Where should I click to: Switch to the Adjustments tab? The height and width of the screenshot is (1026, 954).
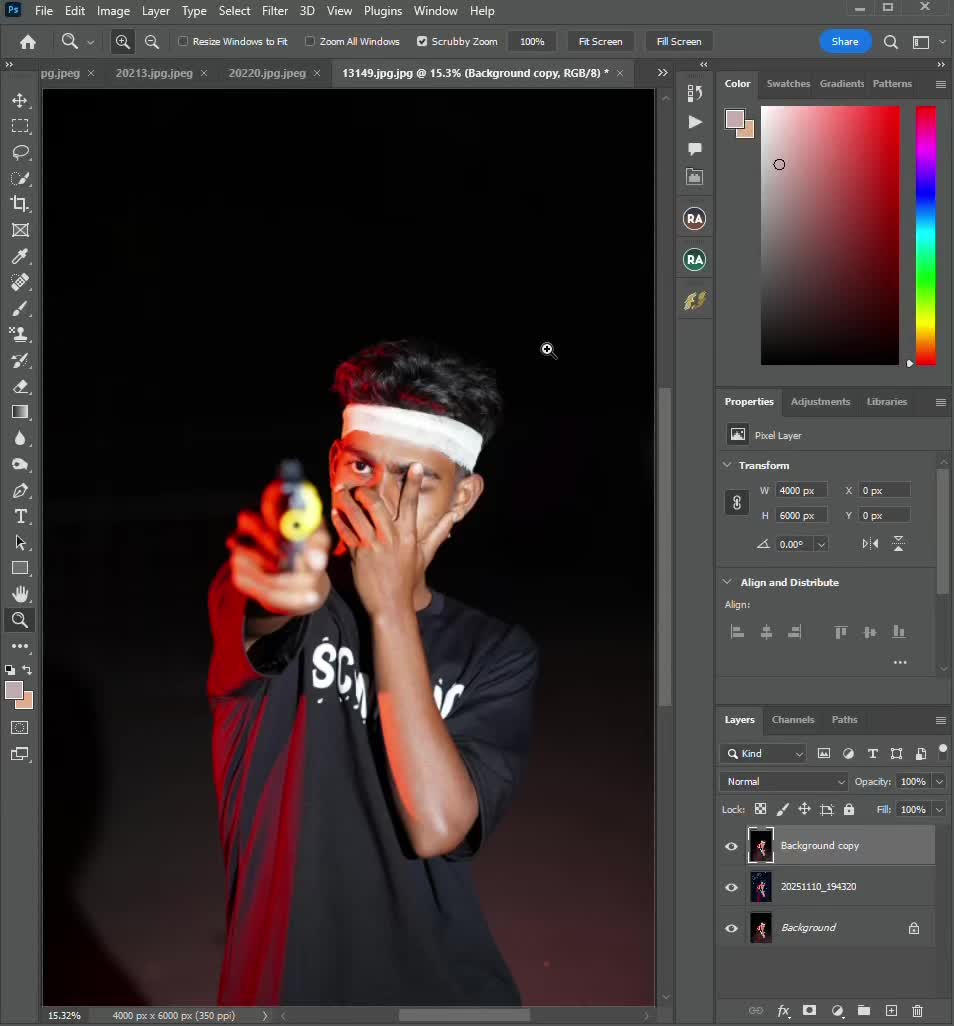pyautogui.click(x=820, y=401)
